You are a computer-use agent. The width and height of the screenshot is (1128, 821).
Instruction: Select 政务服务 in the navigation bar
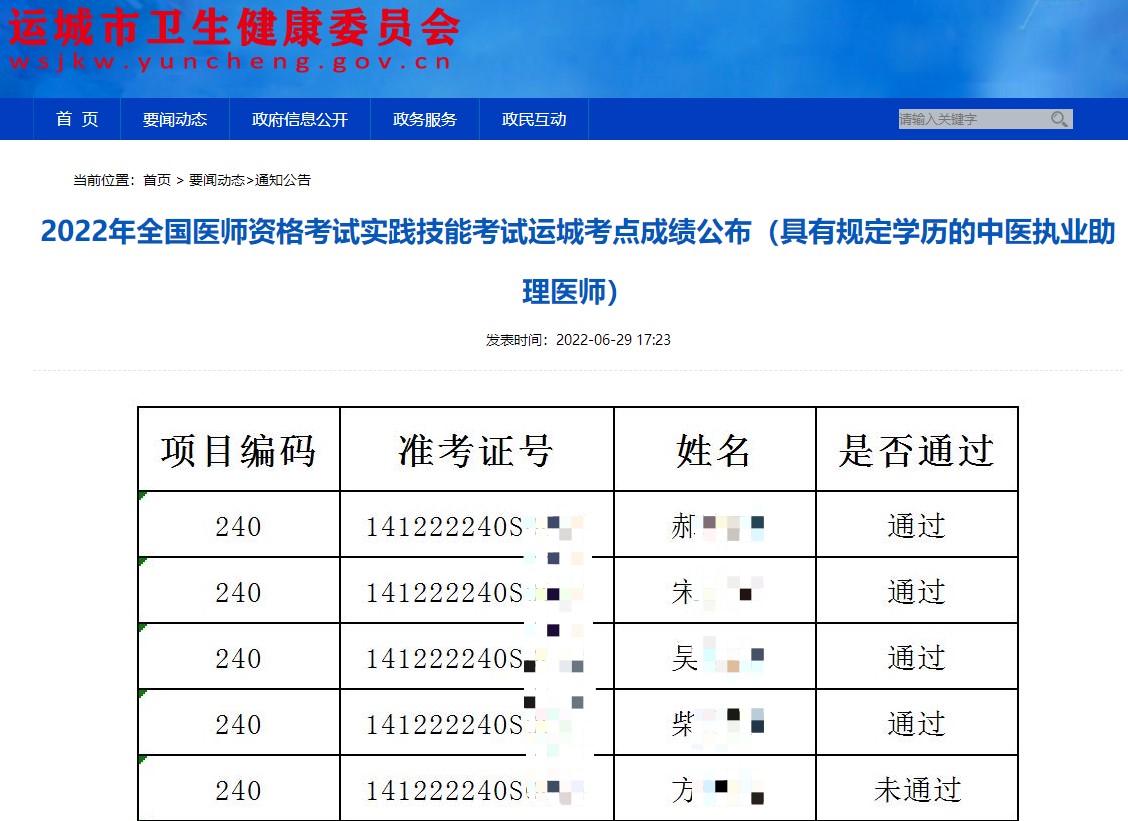click(x=425, y=120)
